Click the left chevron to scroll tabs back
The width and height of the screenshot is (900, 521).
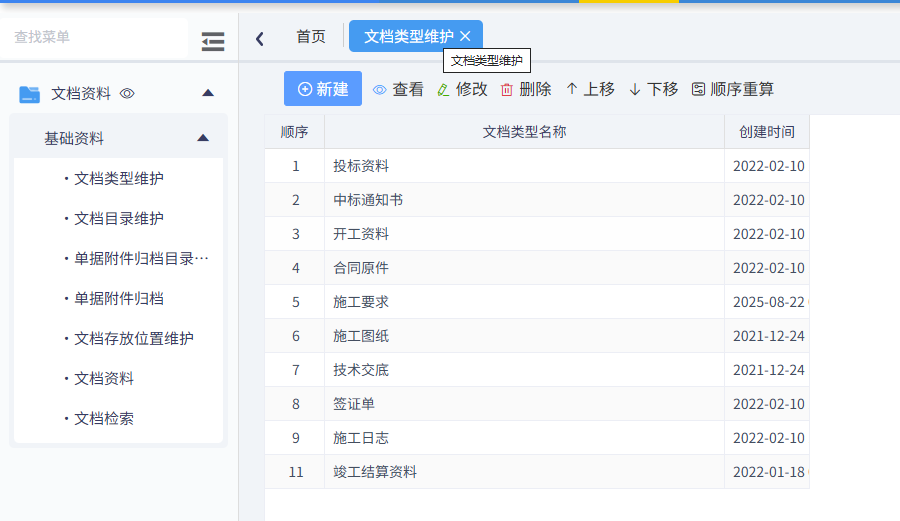tap(260, 39)
